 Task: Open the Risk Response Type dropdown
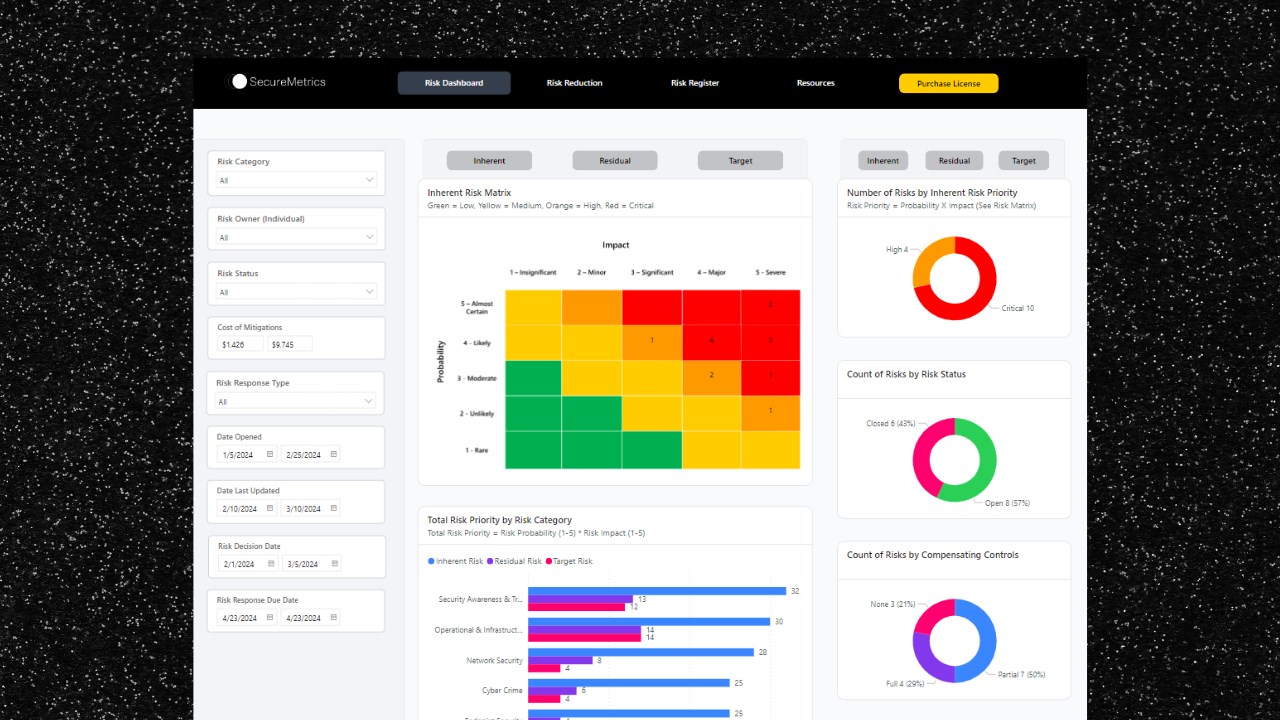click(x=295, y=401)
